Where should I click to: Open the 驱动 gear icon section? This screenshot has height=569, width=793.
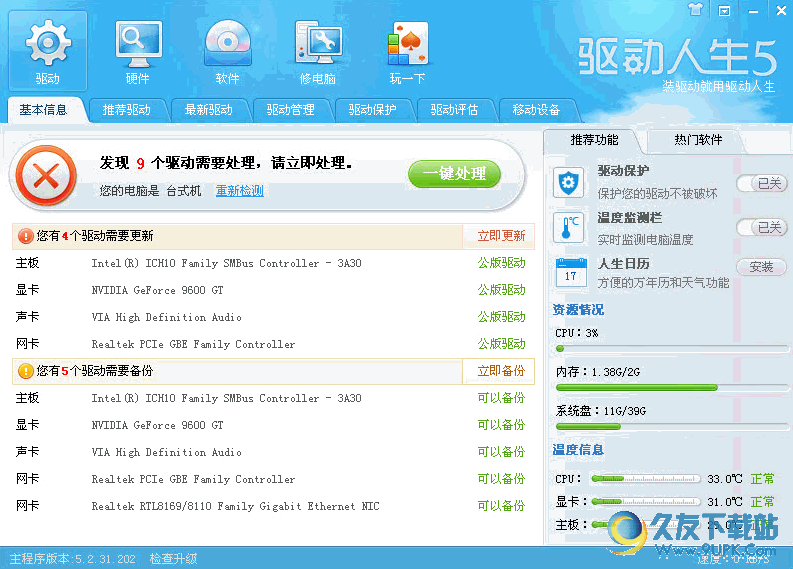pyautogui.click(x=48, y=52)
